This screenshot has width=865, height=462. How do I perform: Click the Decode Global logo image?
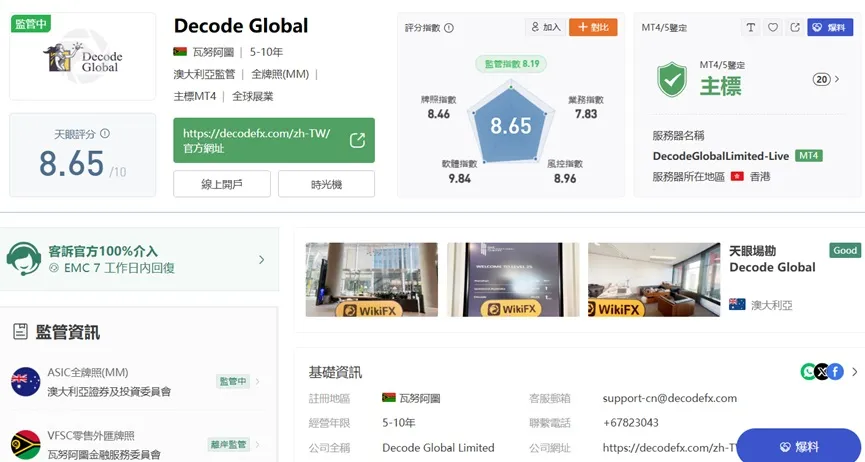[x=83, y=57]
